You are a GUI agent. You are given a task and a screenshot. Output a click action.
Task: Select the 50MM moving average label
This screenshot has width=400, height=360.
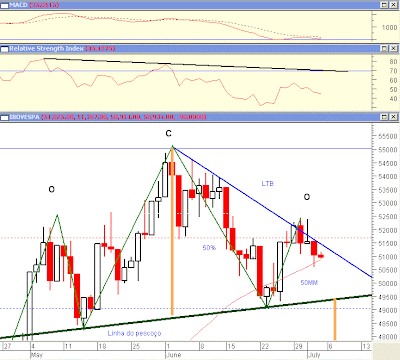pyautogui.click(x=309, y=283)
